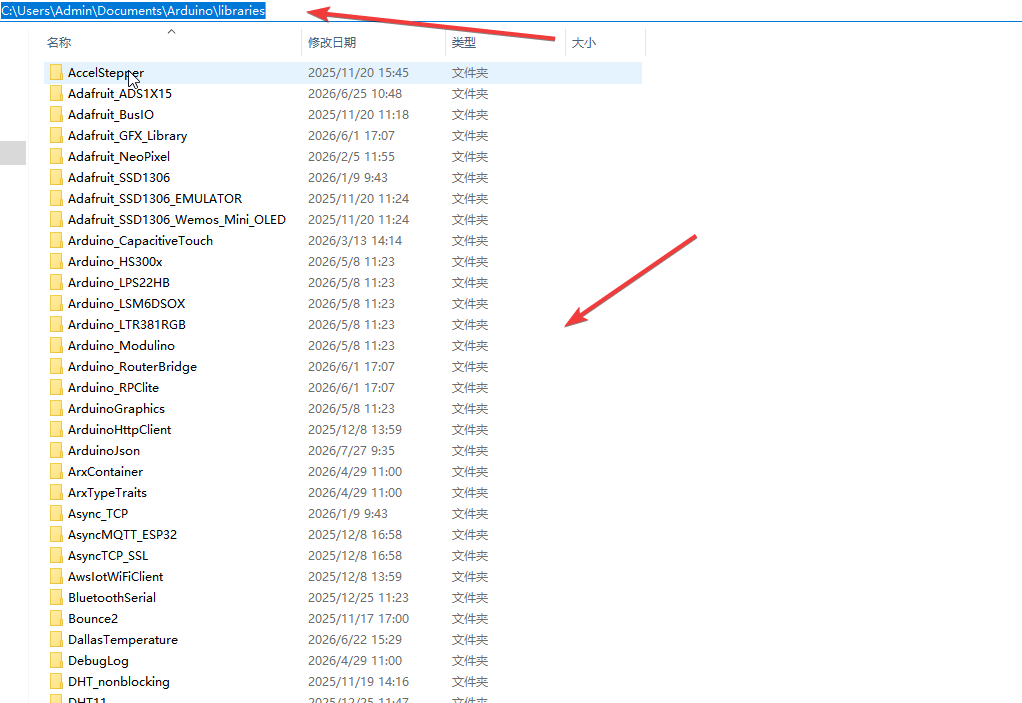The width and height of the screenshot is (1022, 703).
Task: Click the Bounce2 folder icon
Action: click(57, 618)
